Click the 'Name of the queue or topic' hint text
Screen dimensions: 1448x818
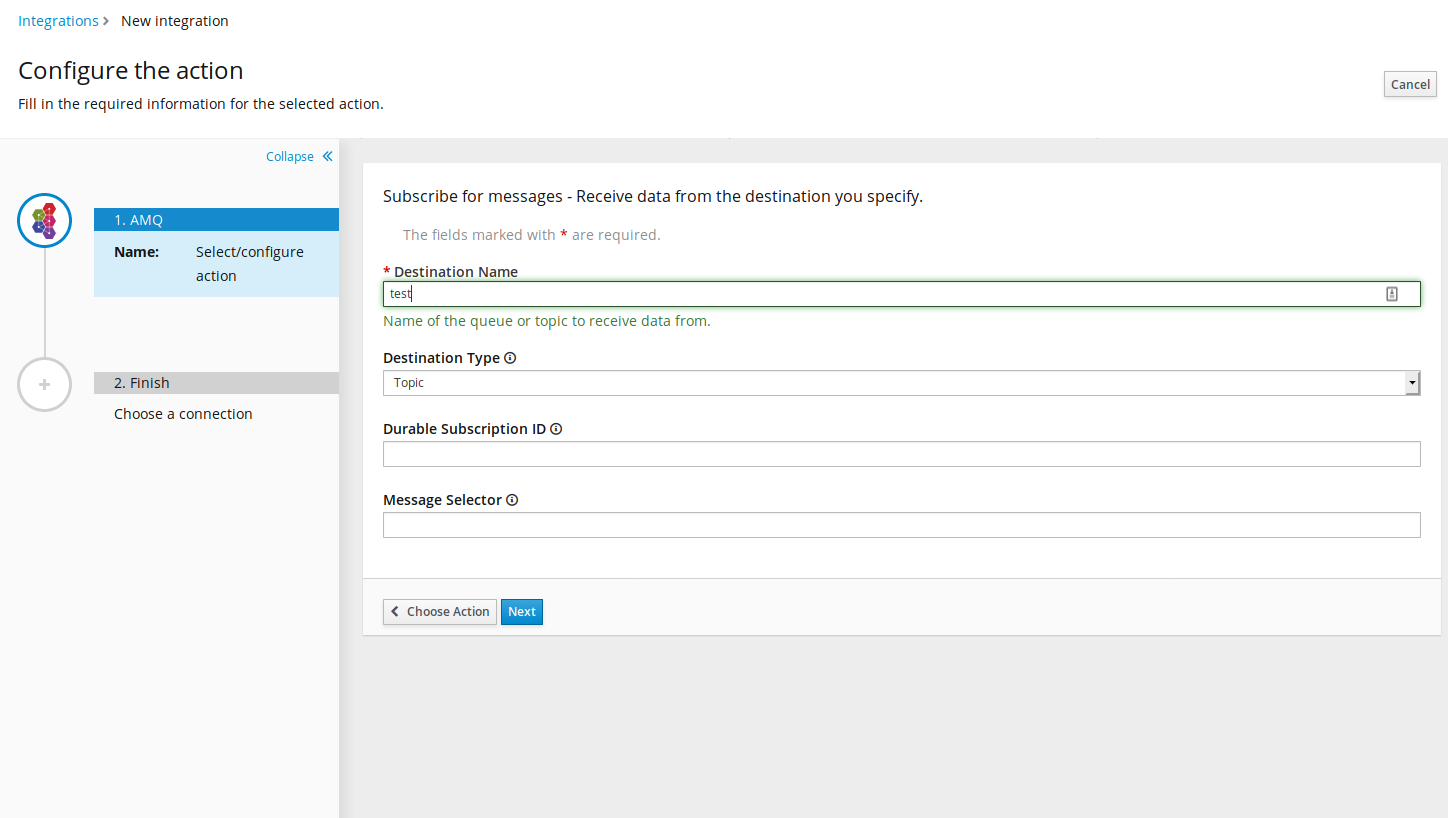click(547, 321)
